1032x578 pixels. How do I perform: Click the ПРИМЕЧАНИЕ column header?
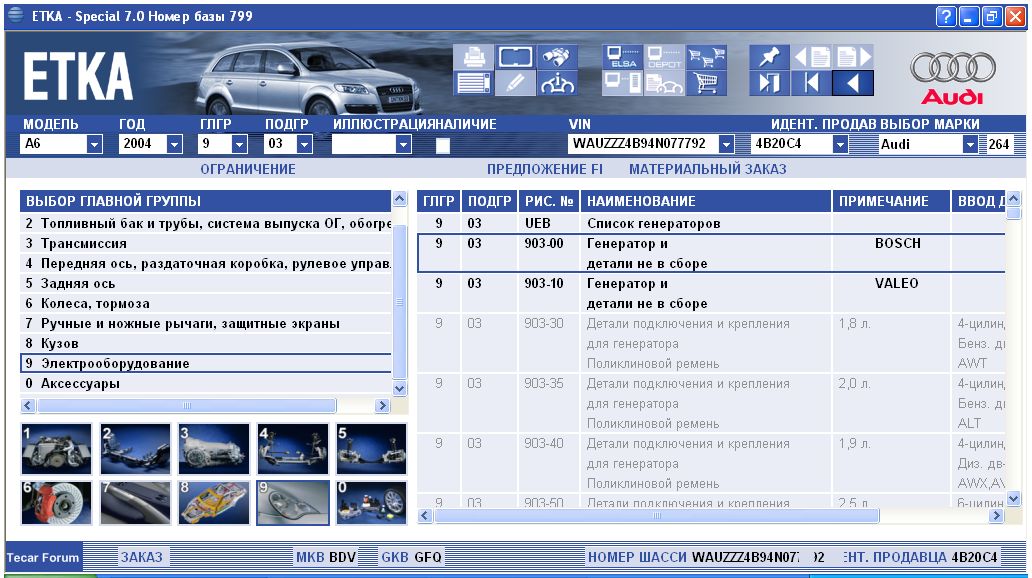(x=891, y=201)
